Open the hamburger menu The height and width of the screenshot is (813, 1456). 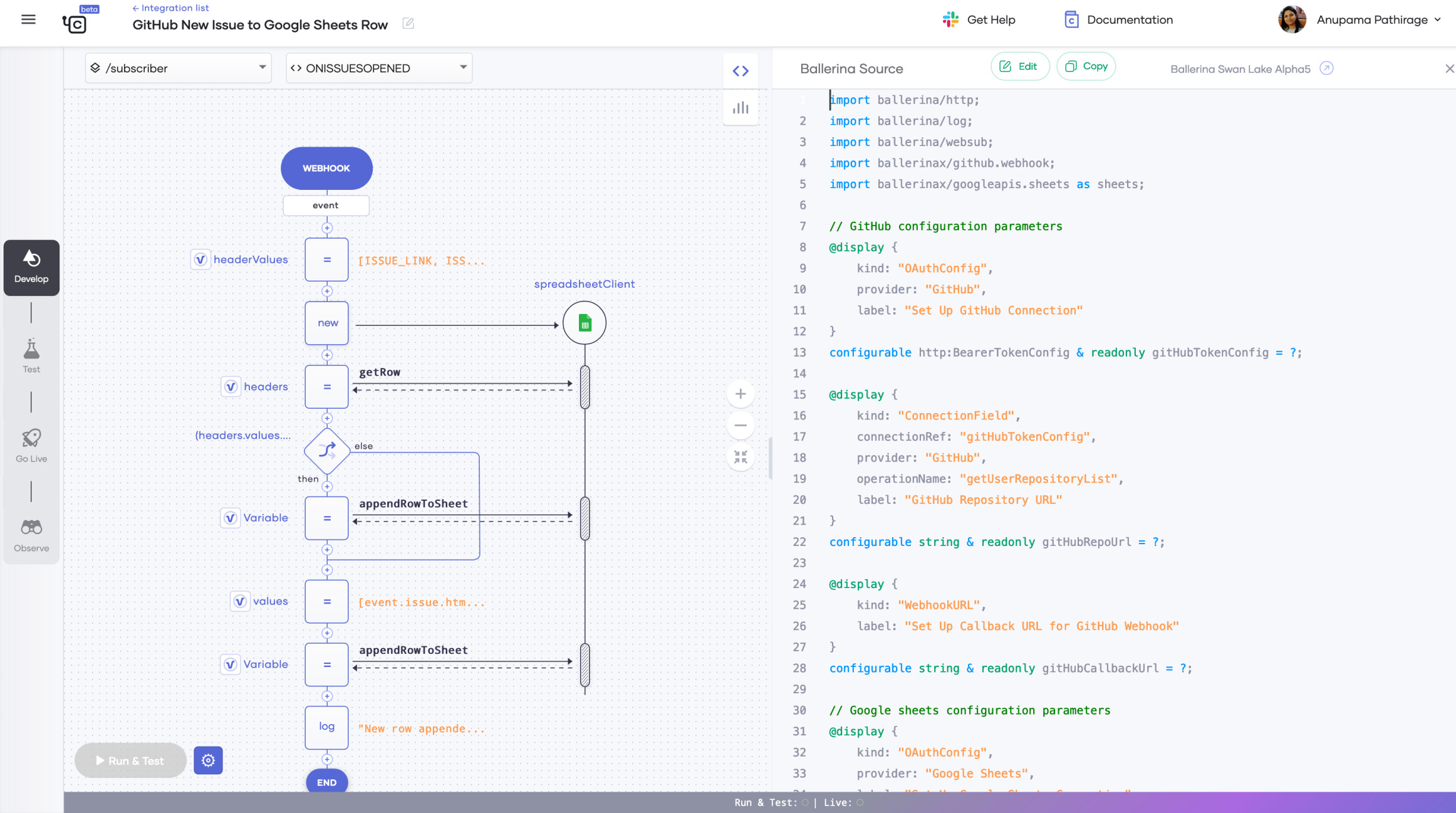(28, 19)
